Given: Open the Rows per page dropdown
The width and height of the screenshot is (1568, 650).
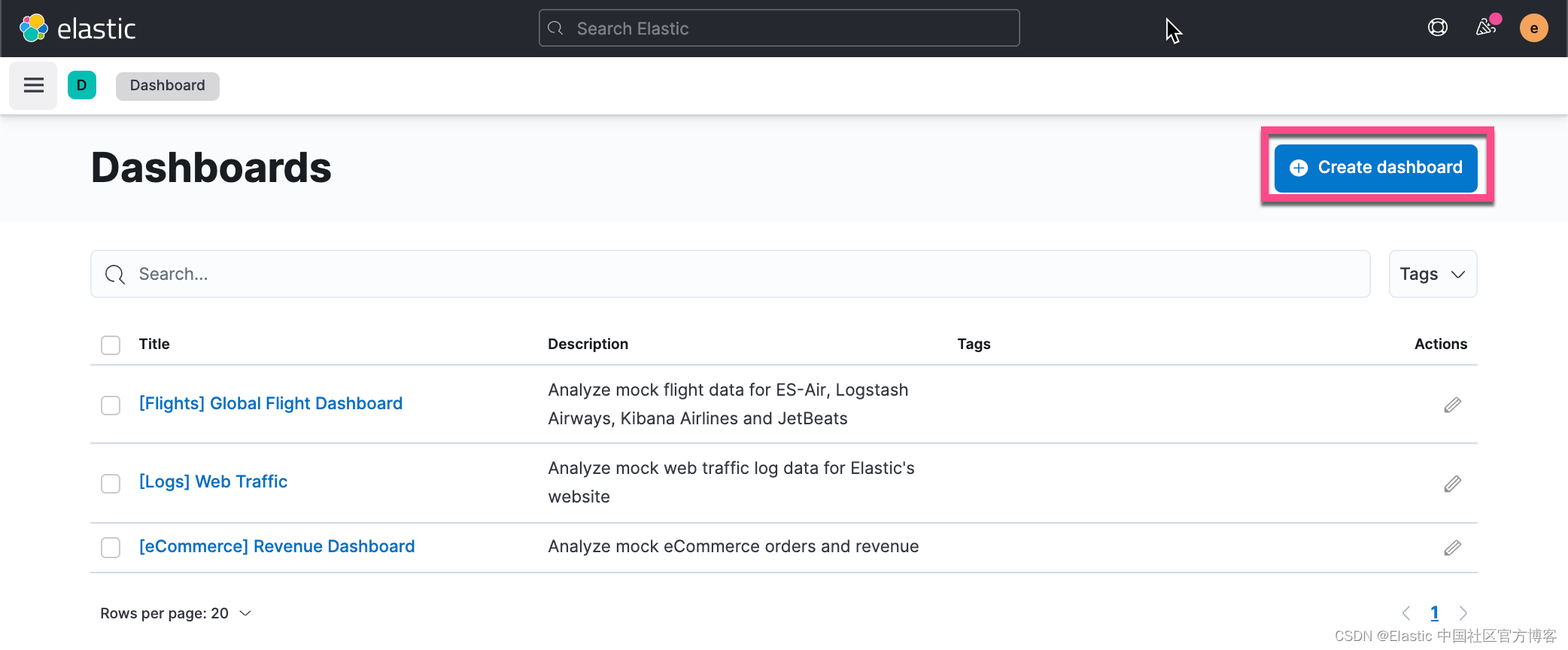Looking at the screenshot, I should (x=175, y=613).
